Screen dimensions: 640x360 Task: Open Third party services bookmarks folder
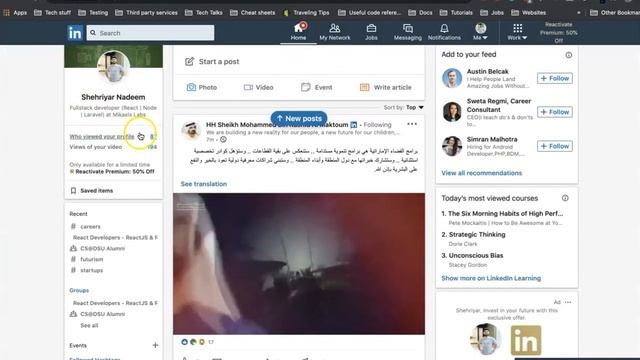tap(147, 13)
